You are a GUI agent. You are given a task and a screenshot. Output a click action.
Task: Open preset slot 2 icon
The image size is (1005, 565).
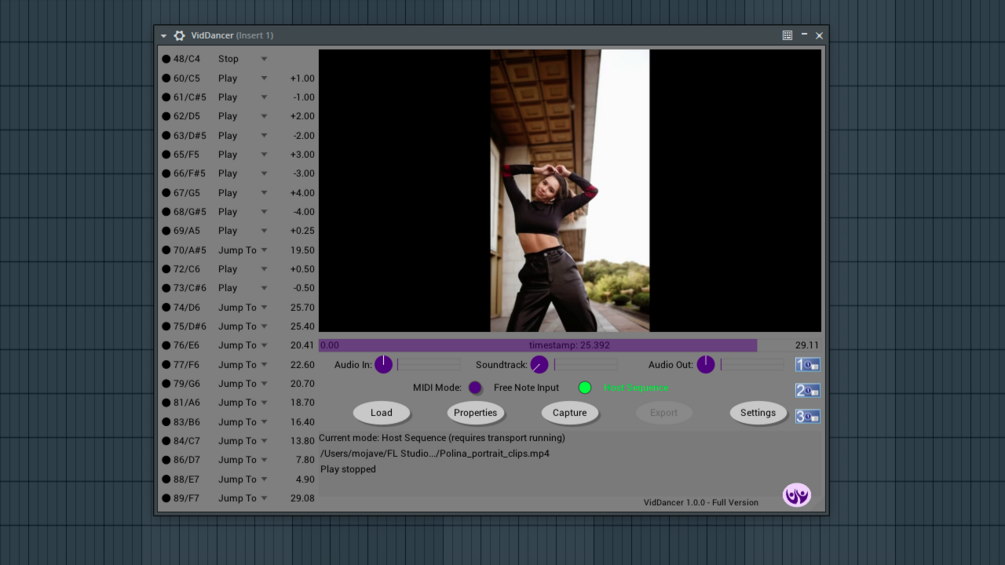click(807, 390)
